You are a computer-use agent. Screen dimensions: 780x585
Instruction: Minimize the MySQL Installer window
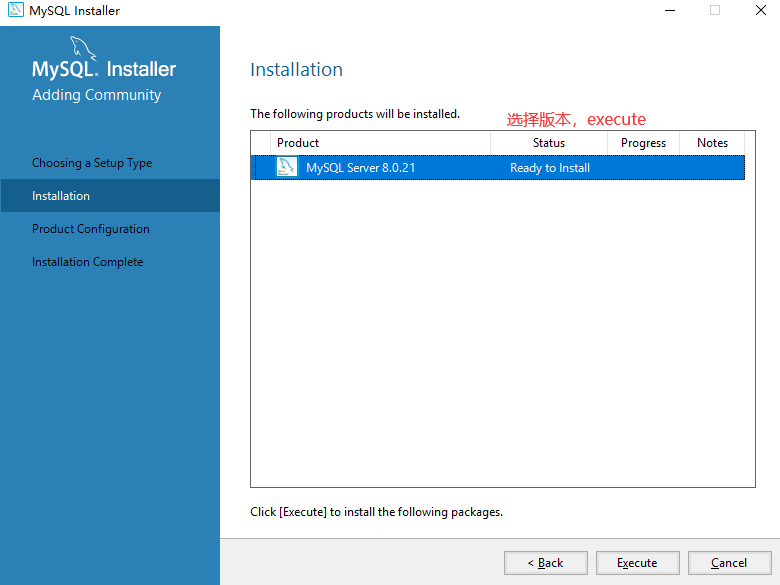670,10
